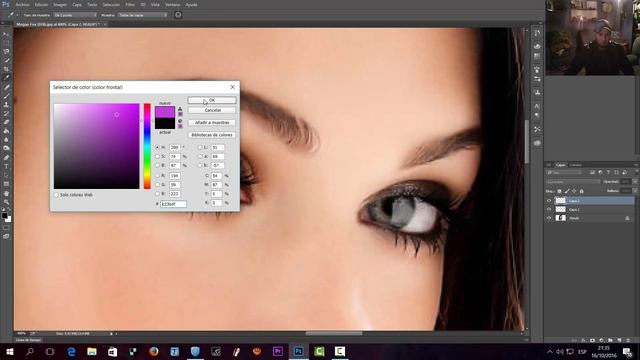
Task: Open the sample size dropdown in options bar
Action: click(75, 15)
